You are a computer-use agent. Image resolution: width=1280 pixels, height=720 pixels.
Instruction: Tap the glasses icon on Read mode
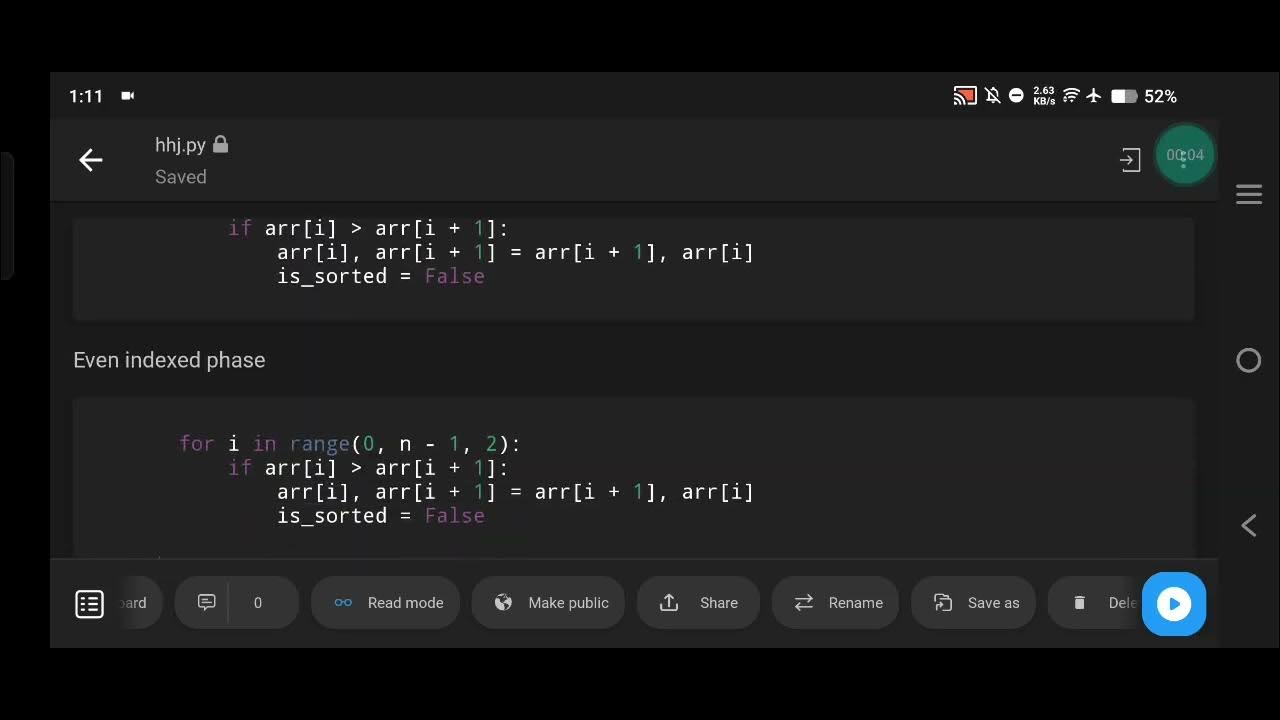(x=343, y=603)
